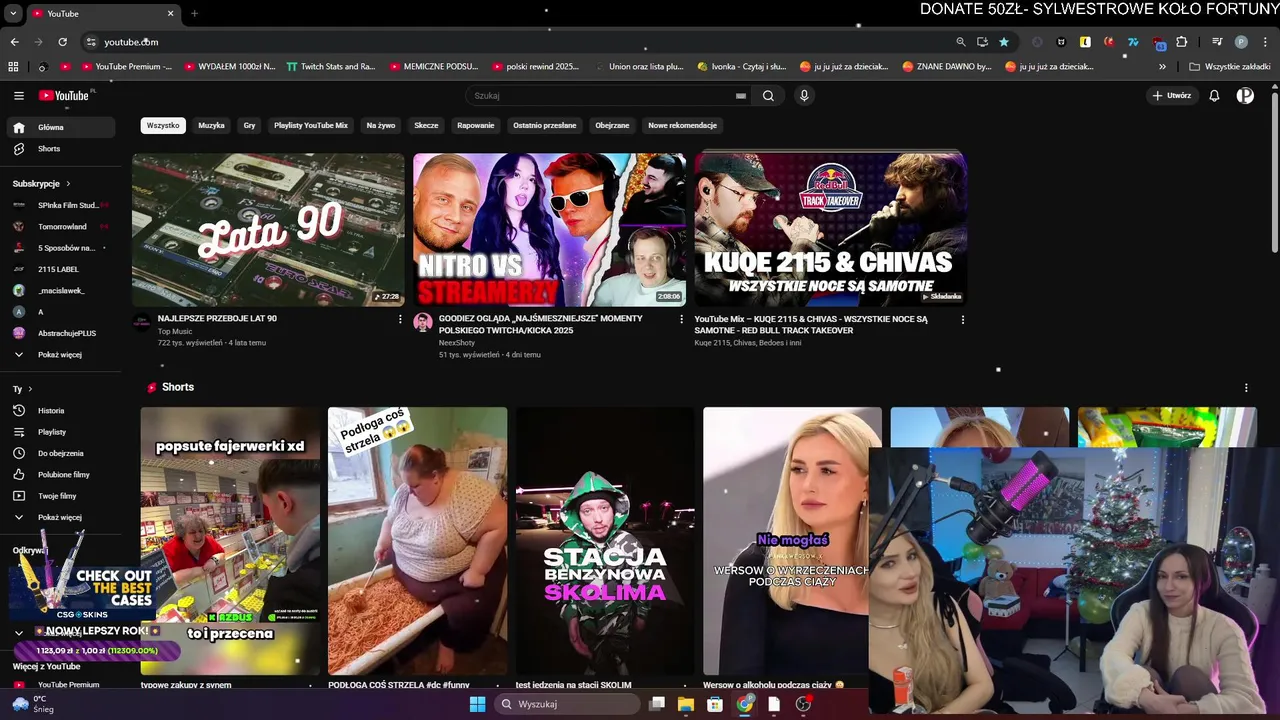Open the Lata 90 video thumbnail
The image size is (1280, 720).
(x=268, y=230)
